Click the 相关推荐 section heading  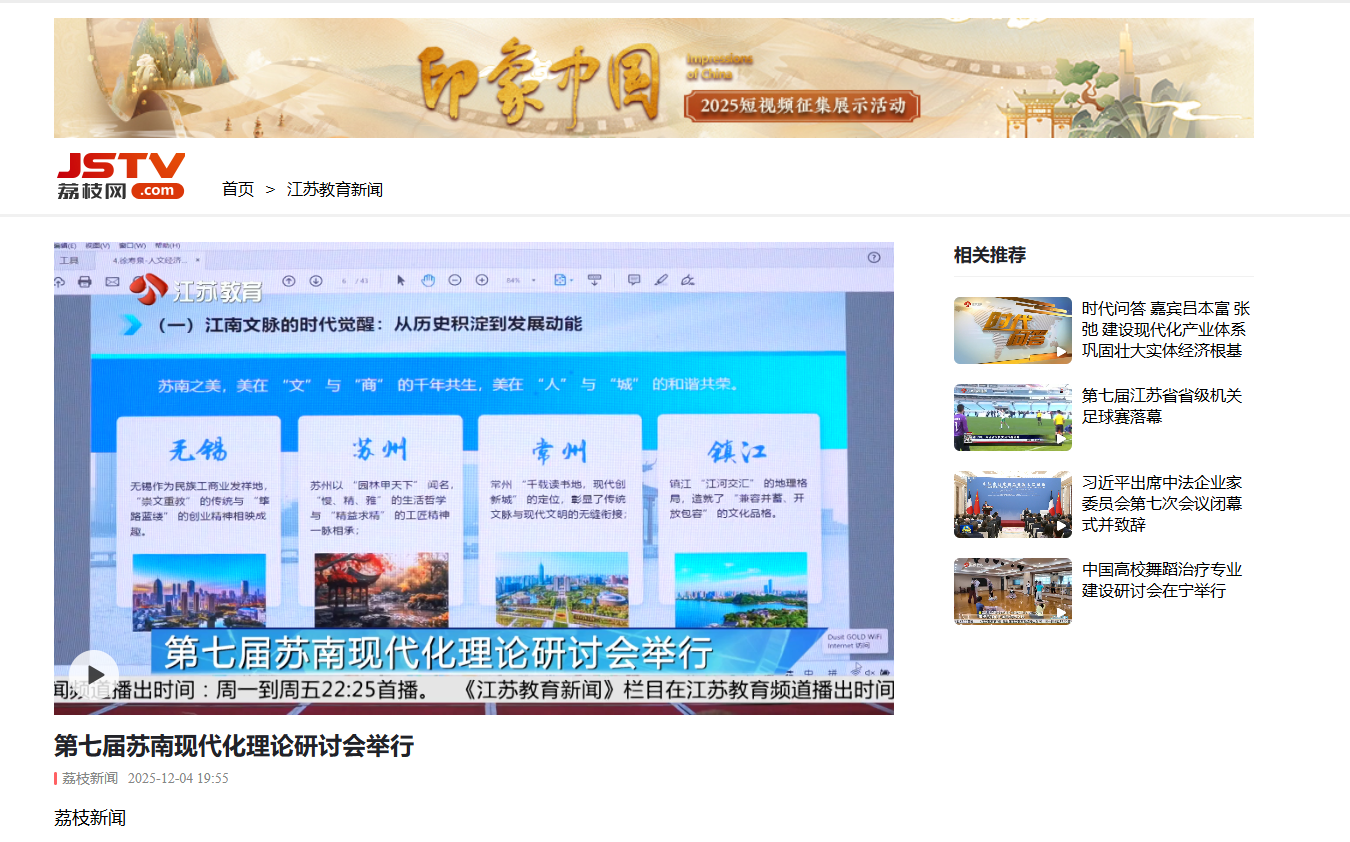[989, 255]
